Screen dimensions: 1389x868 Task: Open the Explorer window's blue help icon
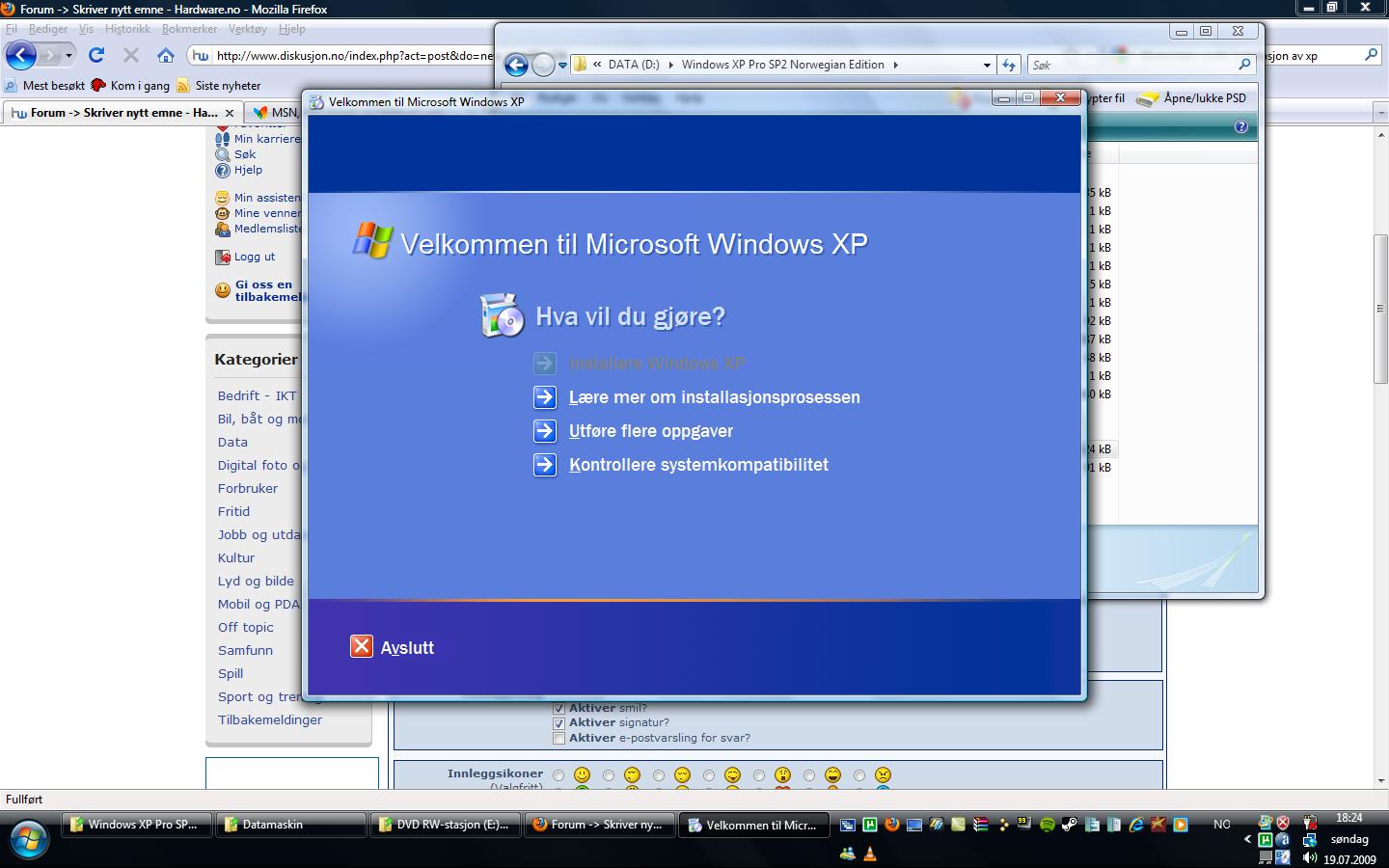[1241, 126]
